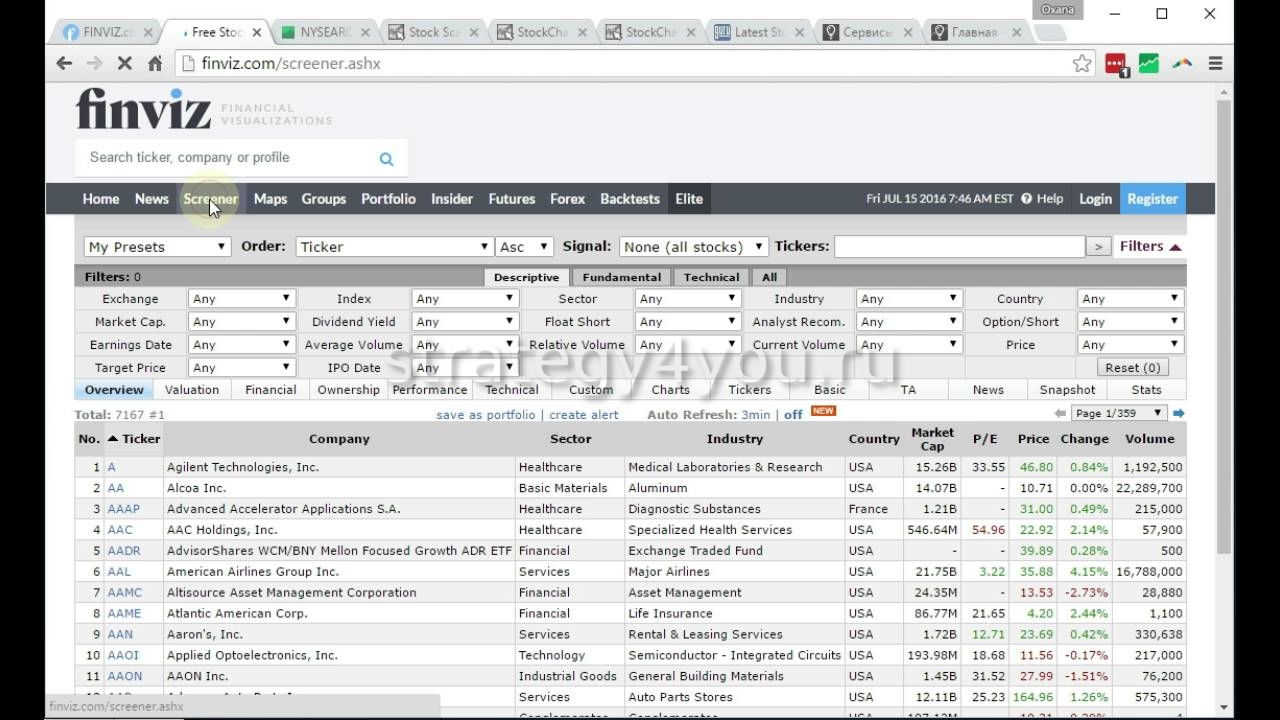Open Chrome hamburger menu

tap(1216, 63)
